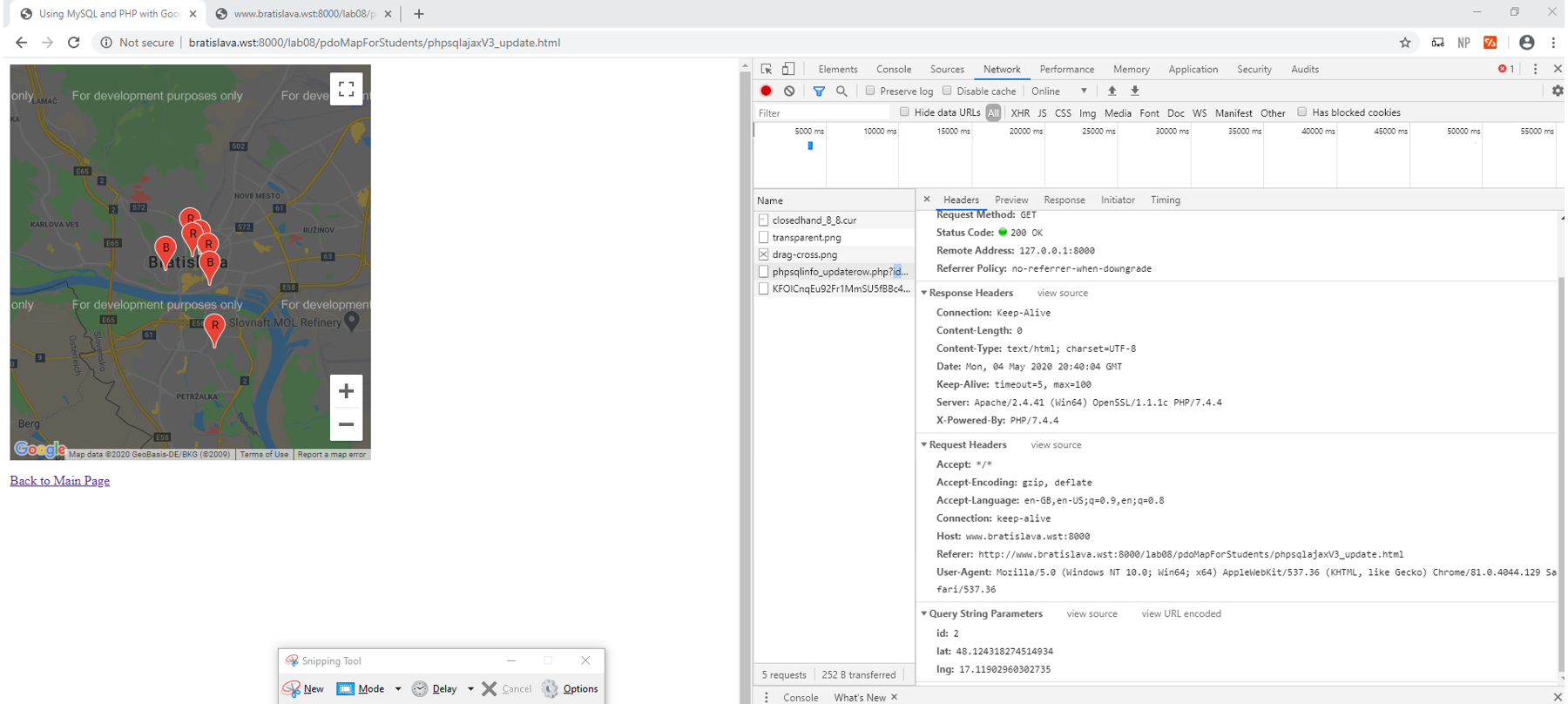Screen dimensions: 1568x704
Task: Zoom in on the map
Action: point(346,391)
